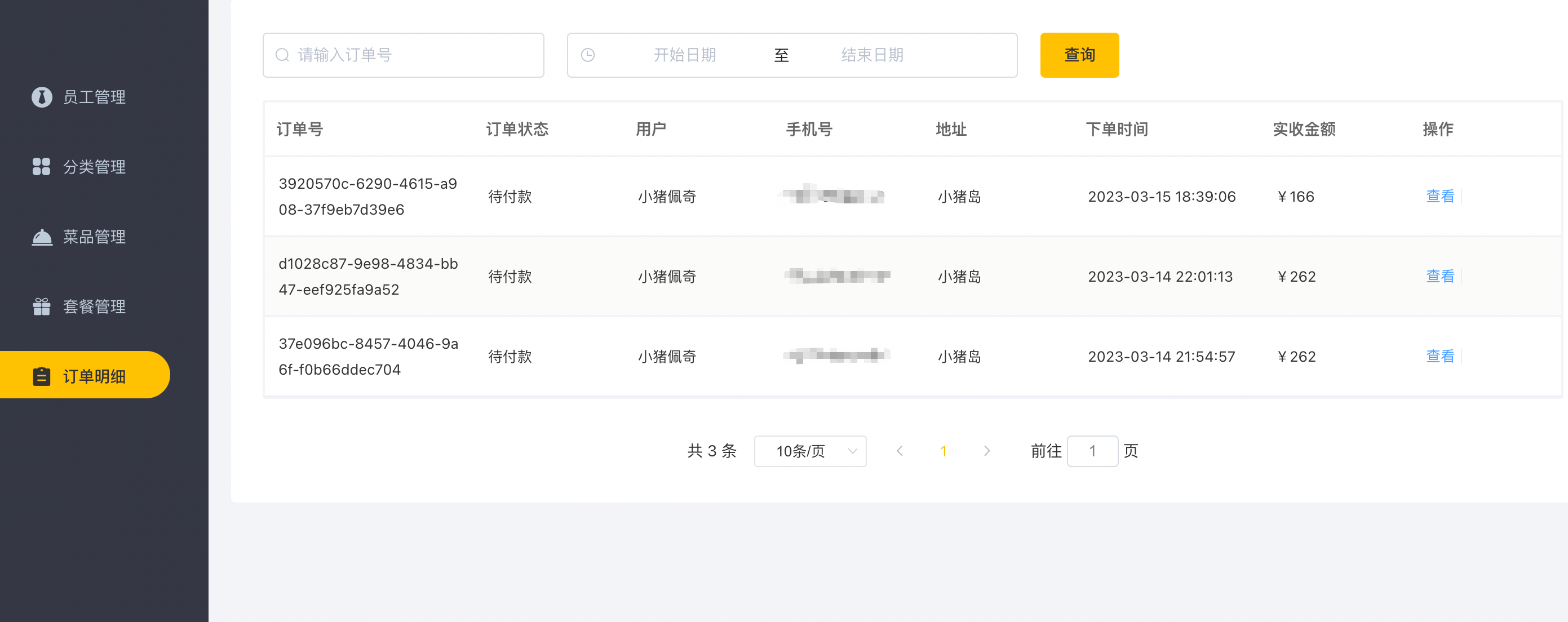Viewport: 1568px width, 622px height.
Task: Click the search magnifier icon in order field
Action: pyautogui.click(x=282, y=55)
